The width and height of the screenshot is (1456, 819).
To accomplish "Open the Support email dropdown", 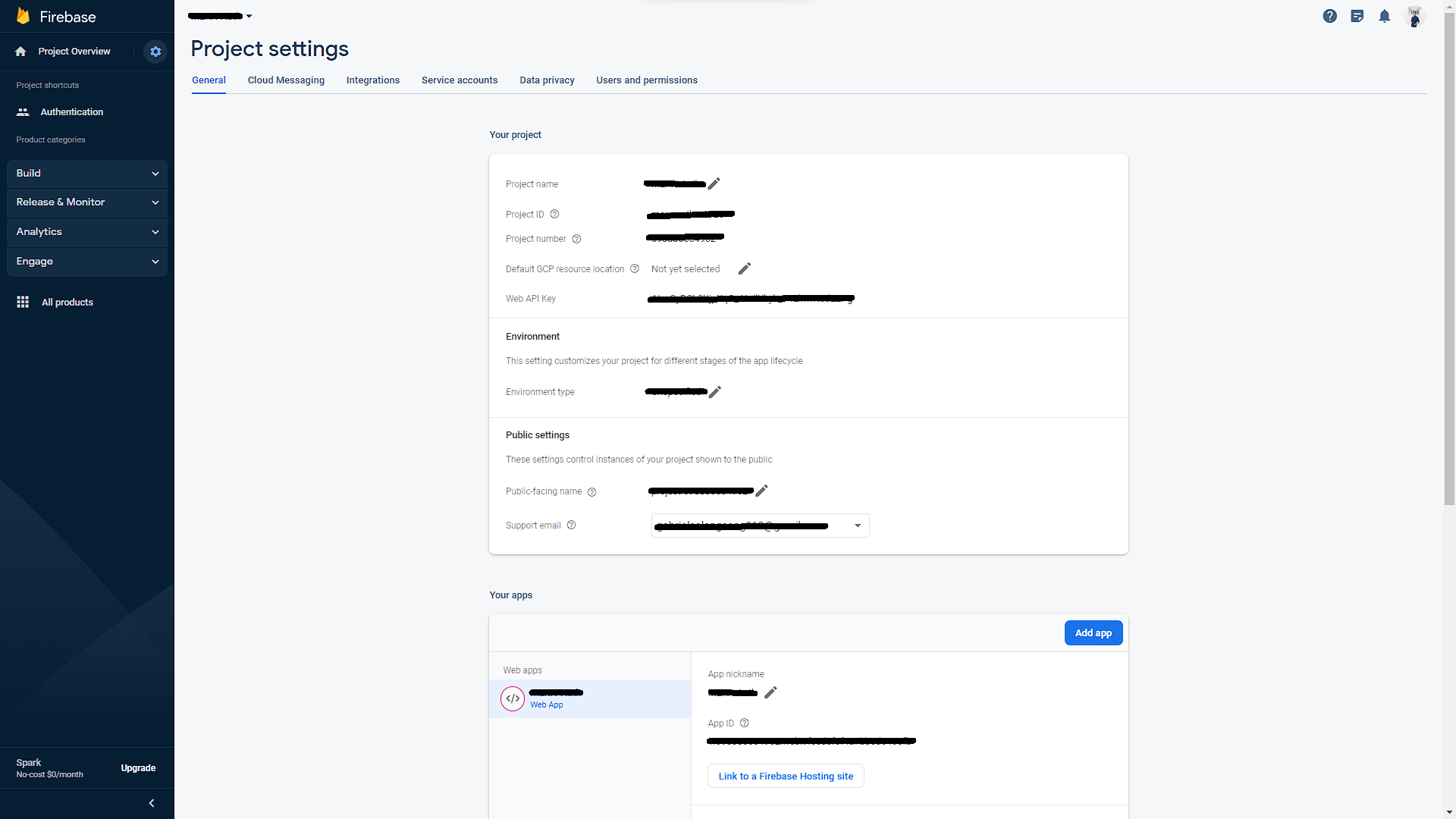I will [858, 526].
